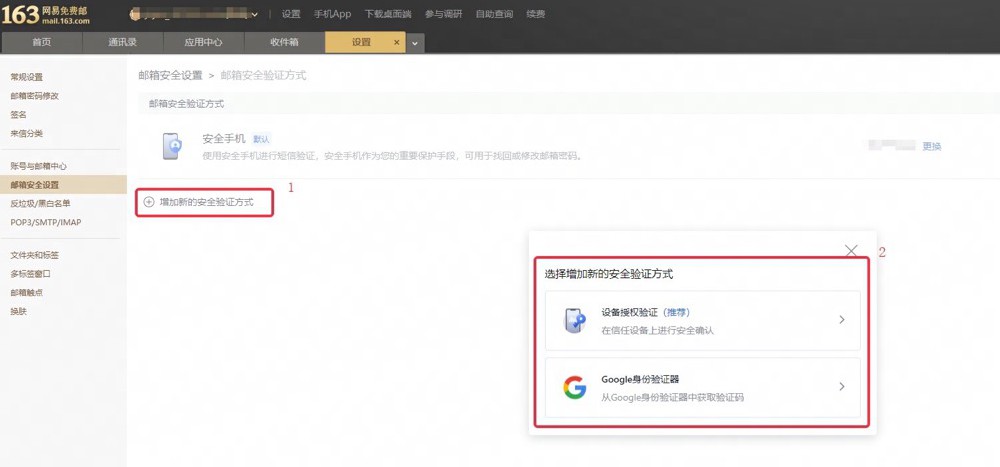Click the plus circle icon for adding verification
This screenshot has width=1000, height=467.
pyautogui.click(x=149, y=202)
